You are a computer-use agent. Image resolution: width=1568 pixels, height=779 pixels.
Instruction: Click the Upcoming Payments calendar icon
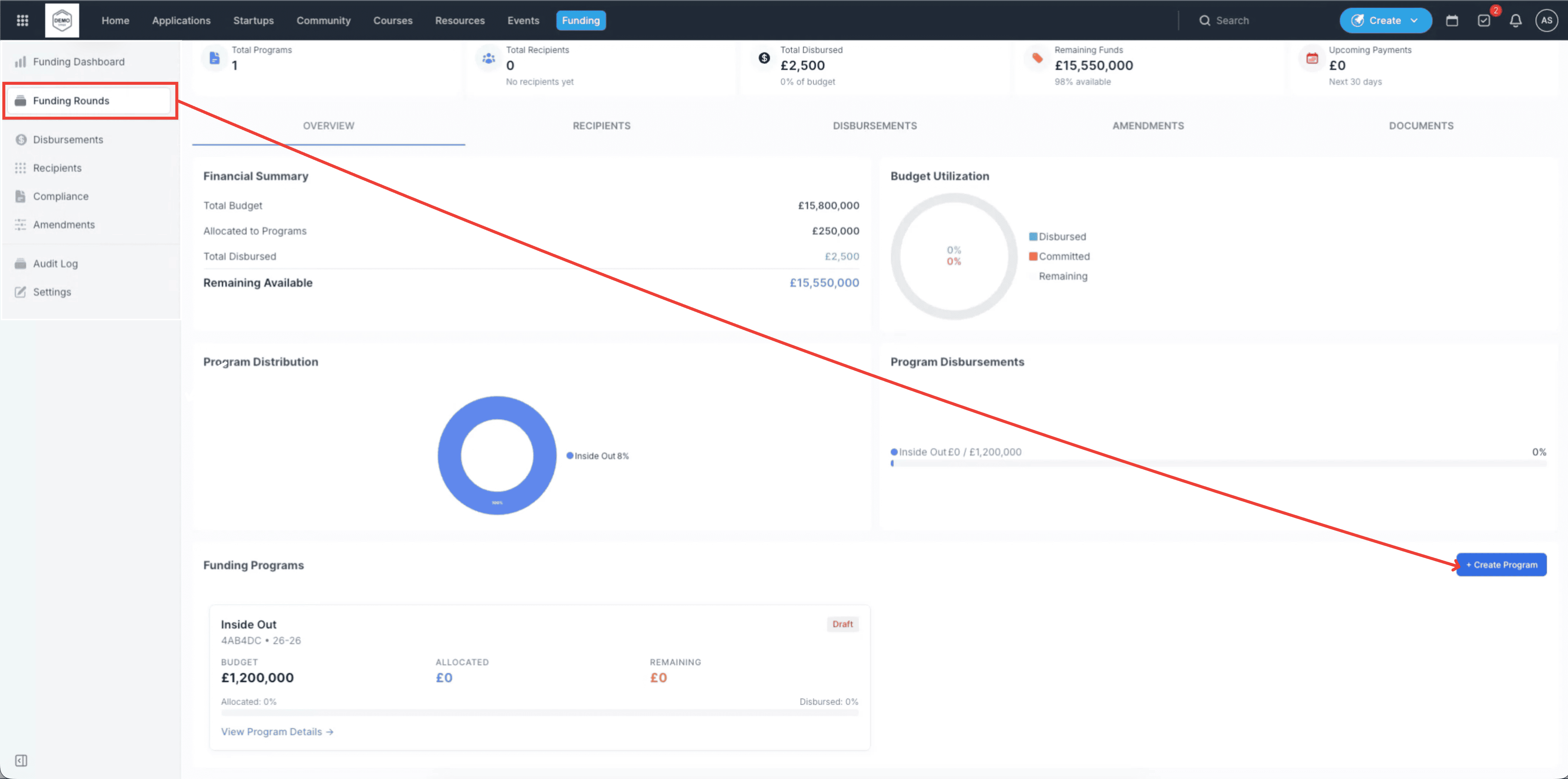1312,58
